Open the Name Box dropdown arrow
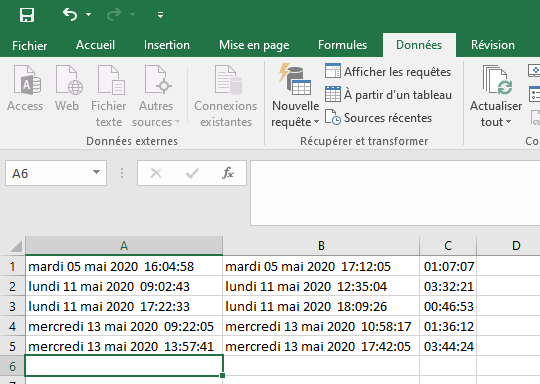The height and width of the screenshot is (384, 540). tap(96, 172)
